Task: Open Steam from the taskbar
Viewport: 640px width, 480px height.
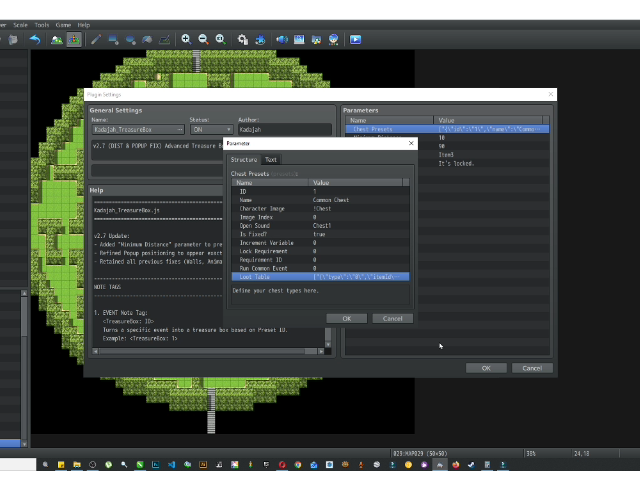Action: pos(471,464)
